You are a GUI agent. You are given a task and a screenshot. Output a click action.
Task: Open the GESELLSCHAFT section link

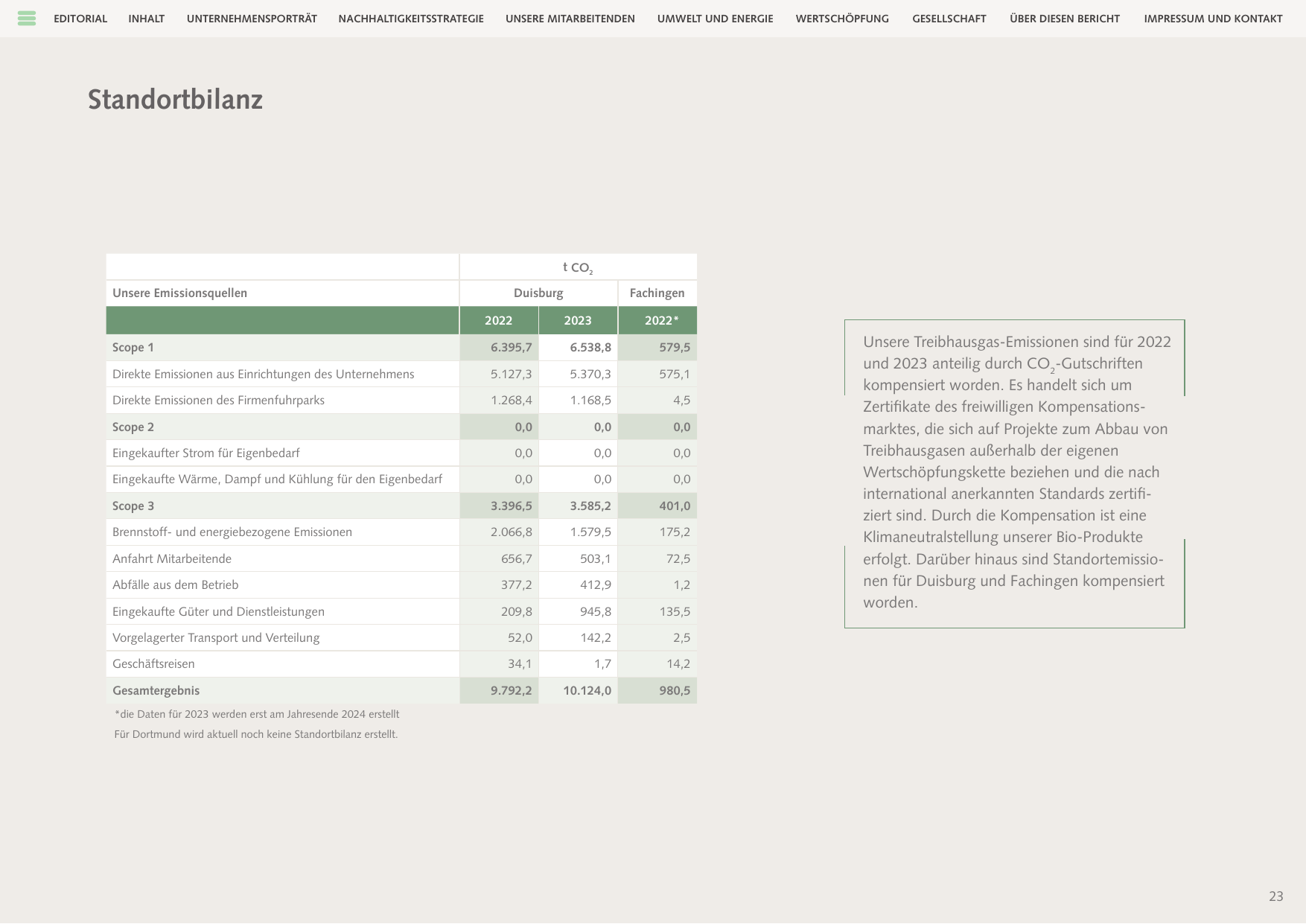click(x=949, y=19)
